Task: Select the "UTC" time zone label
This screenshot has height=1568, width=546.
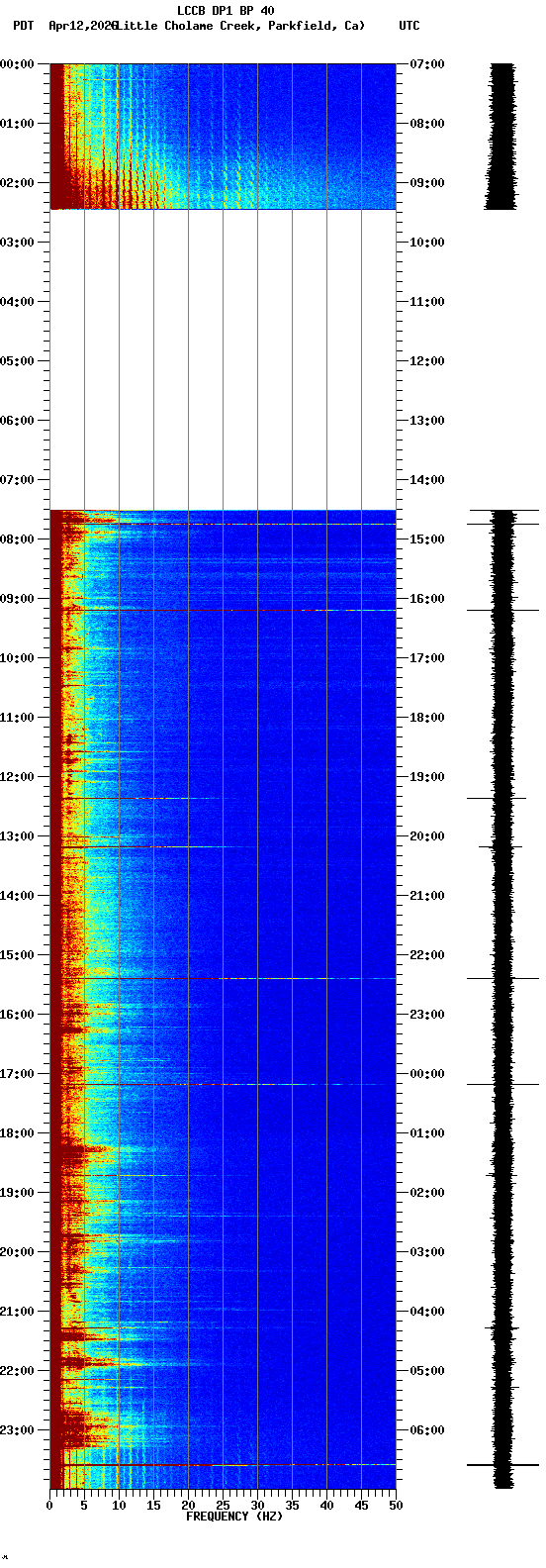Action: [409, 26]
